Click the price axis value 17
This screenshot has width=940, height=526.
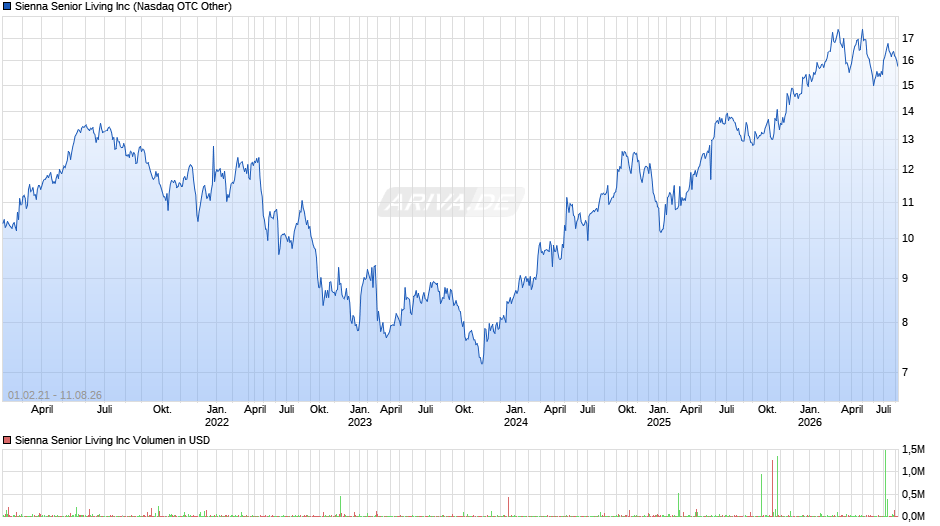pos(908,38)
